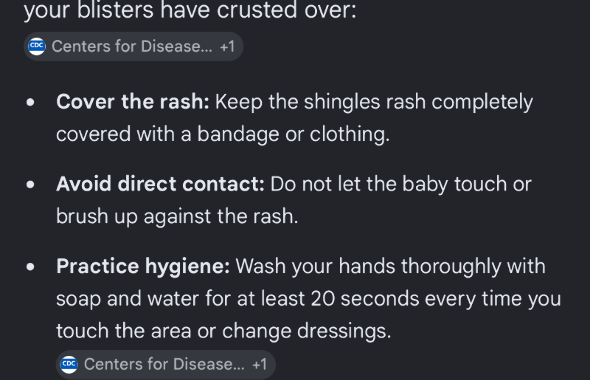
Task: Click the phrase 'Do not let the baby touch or'
Action: click(401, 184)
